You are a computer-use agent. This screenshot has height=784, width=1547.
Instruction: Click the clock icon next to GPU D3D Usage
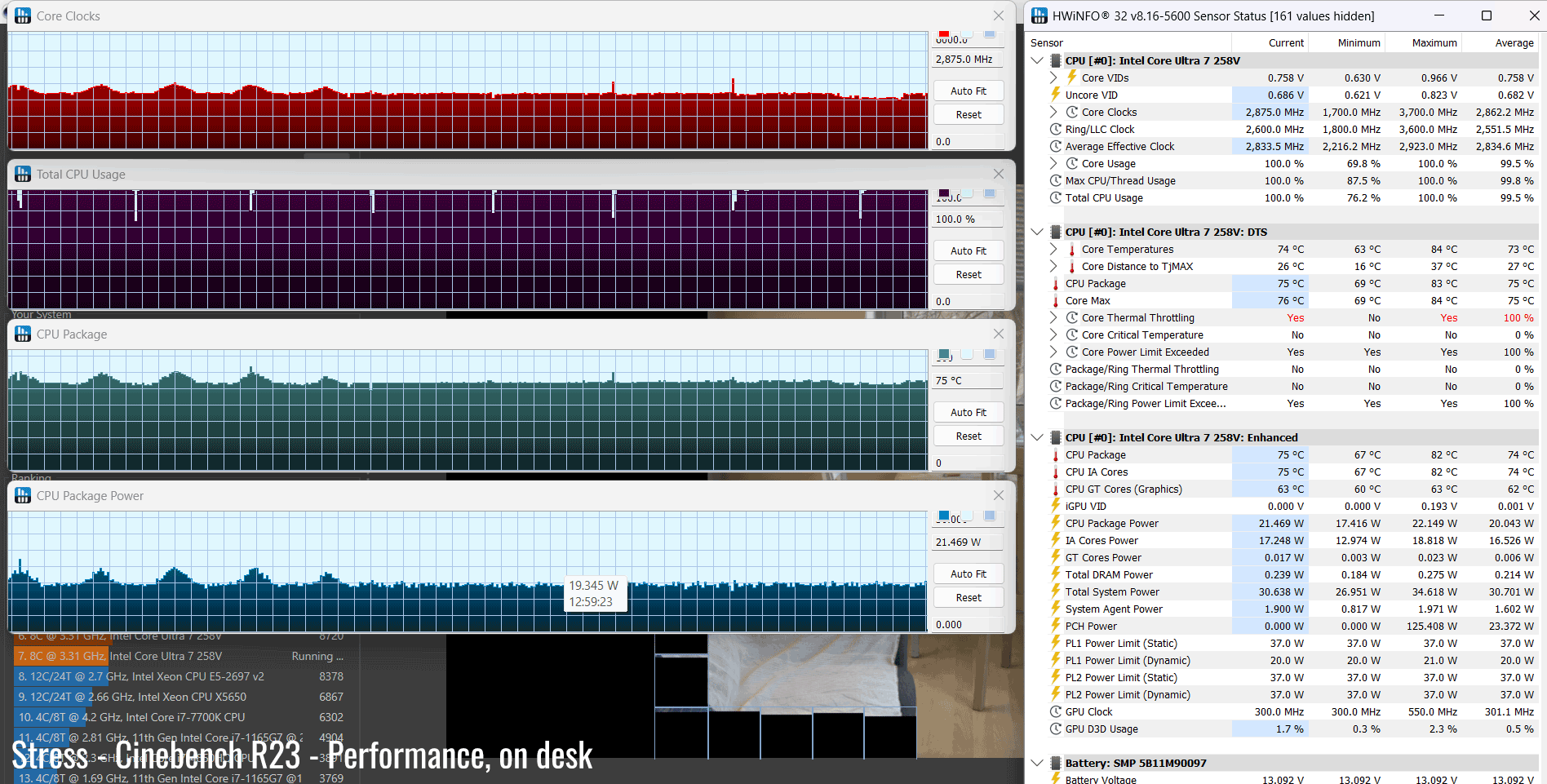[x=1056, y=729]
